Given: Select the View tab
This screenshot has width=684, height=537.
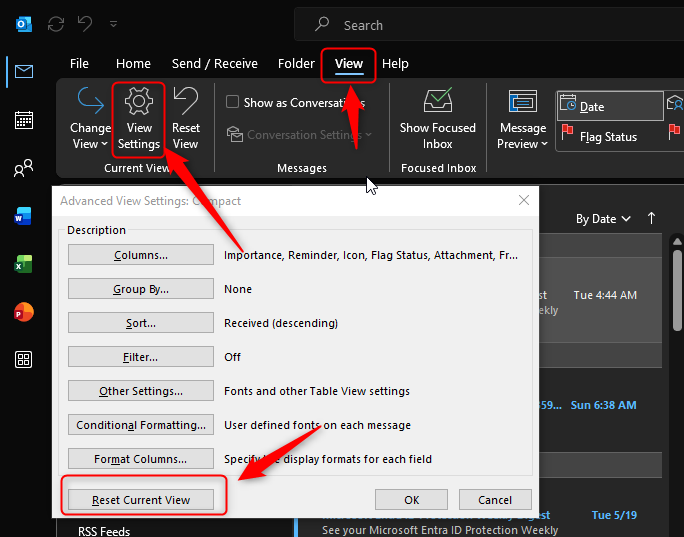Looking at the screenshot, I should tap(349, 64).
